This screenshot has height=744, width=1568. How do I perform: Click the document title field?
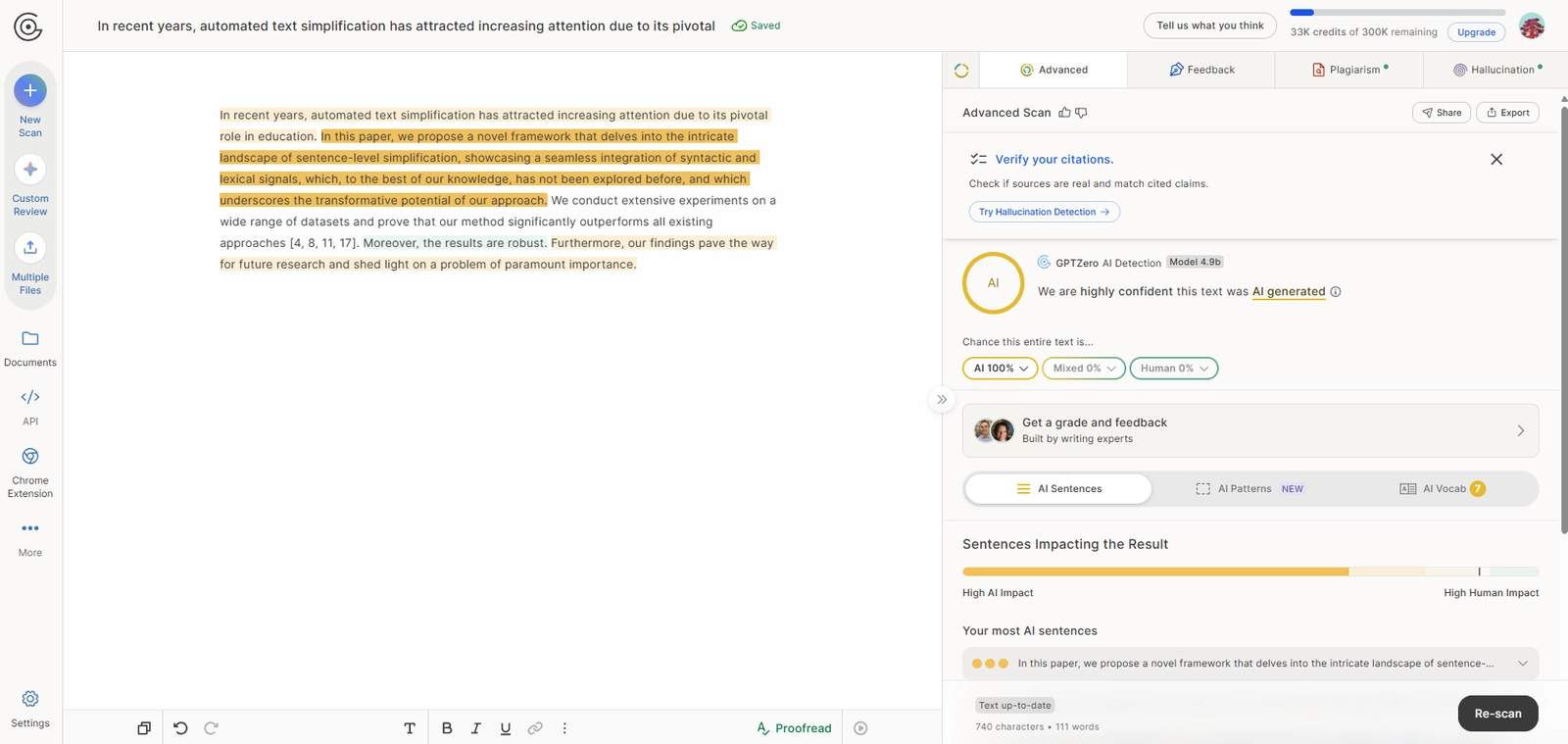coord(406,26)
